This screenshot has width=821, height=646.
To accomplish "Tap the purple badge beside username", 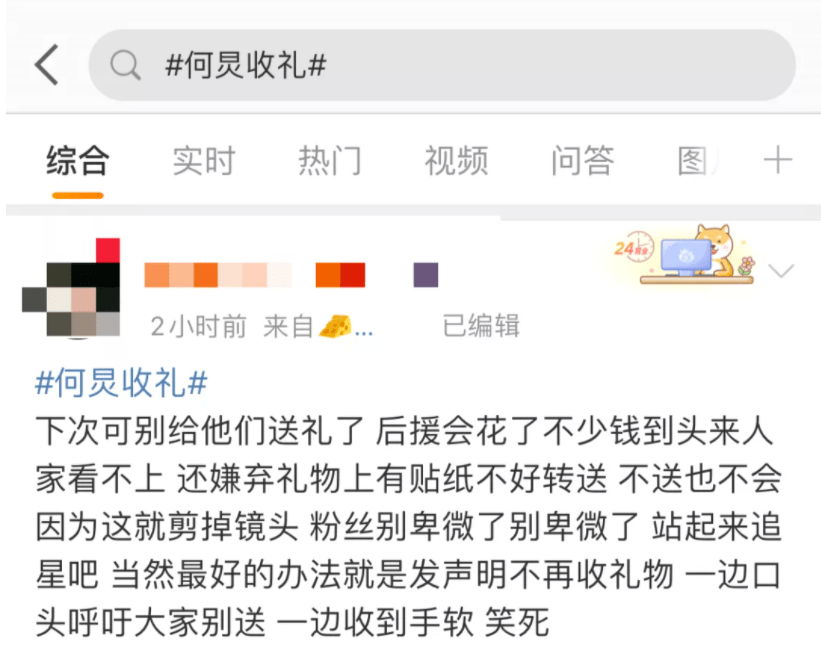I will coord(426,275).
